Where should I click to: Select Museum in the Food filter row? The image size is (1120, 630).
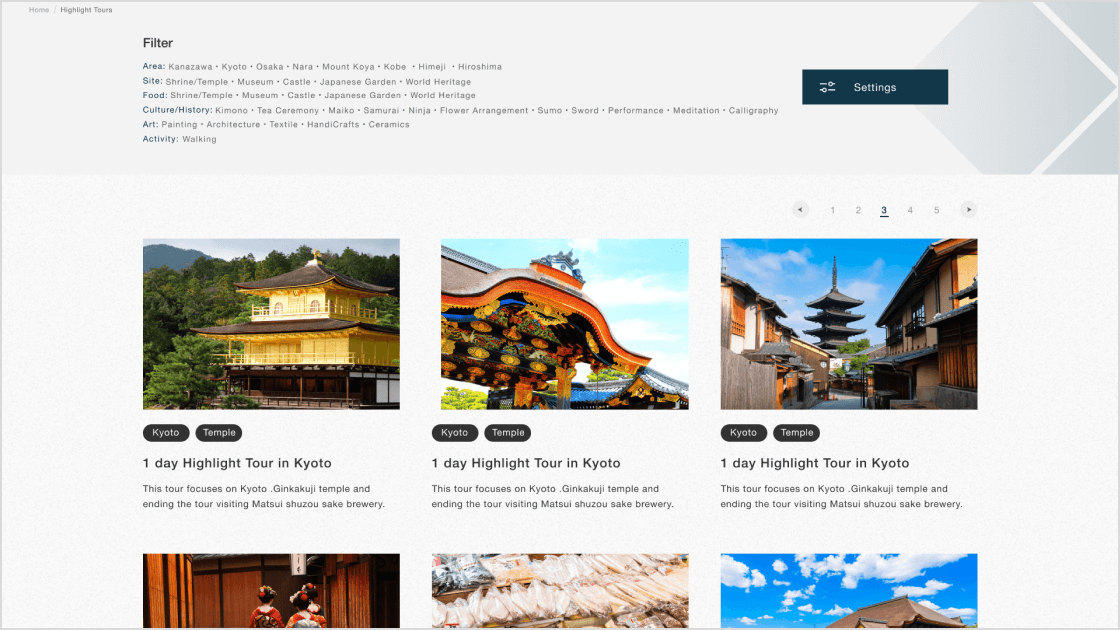pyautogui.click(x=260, y=95)
